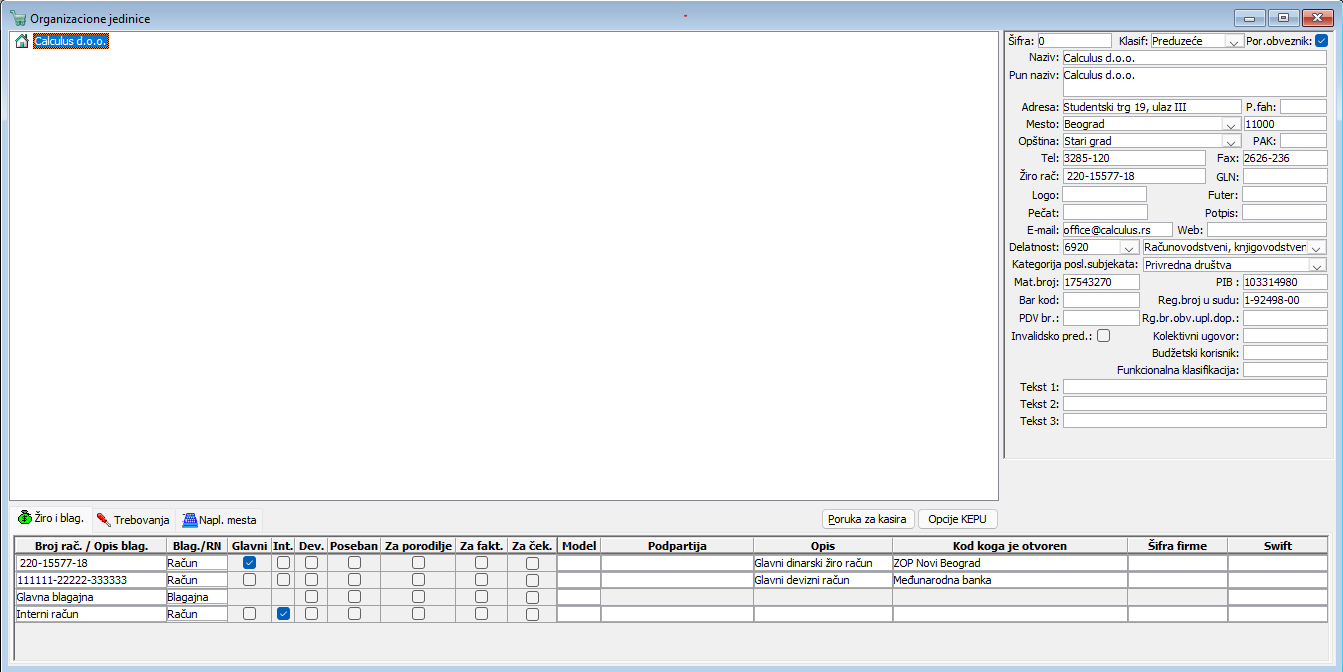The image size is (1343, 672).
Task: Click the Opcije KEPU button
Action: (958, 519)
